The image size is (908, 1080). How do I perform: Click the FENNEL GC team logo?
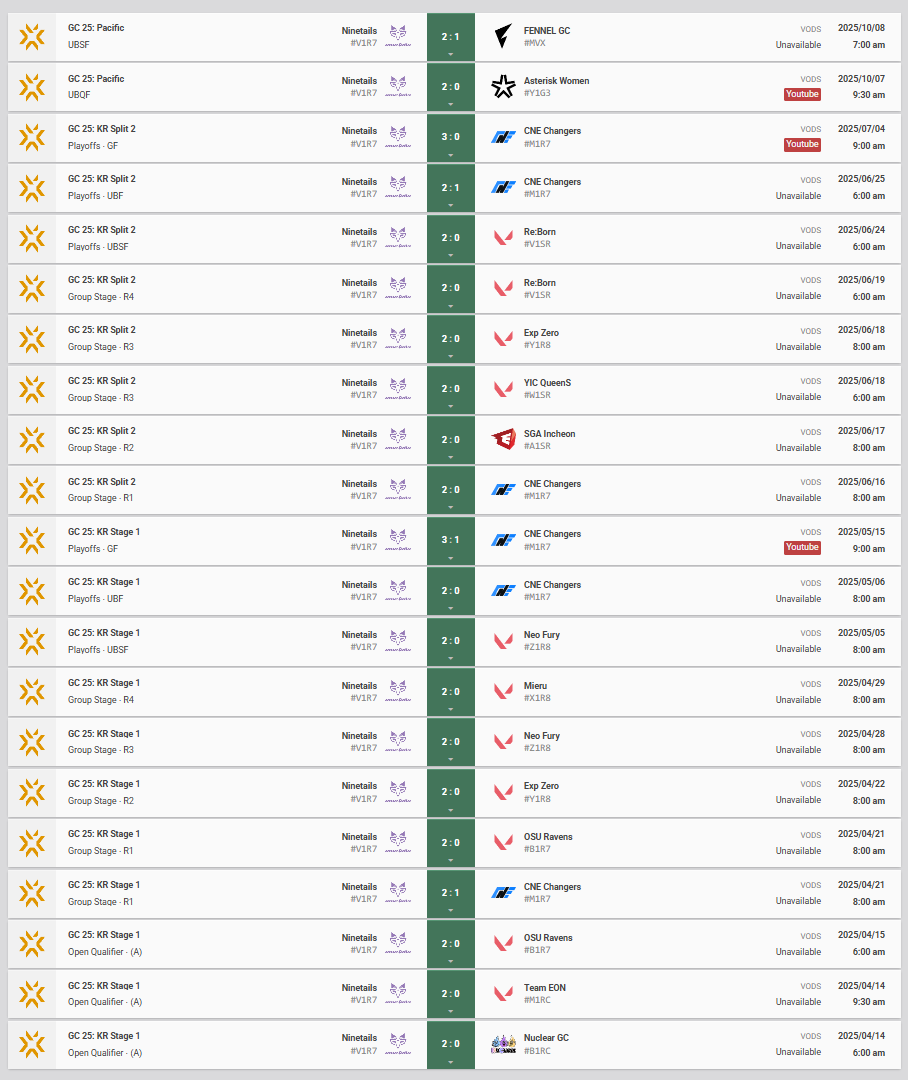tap(503, 37)
